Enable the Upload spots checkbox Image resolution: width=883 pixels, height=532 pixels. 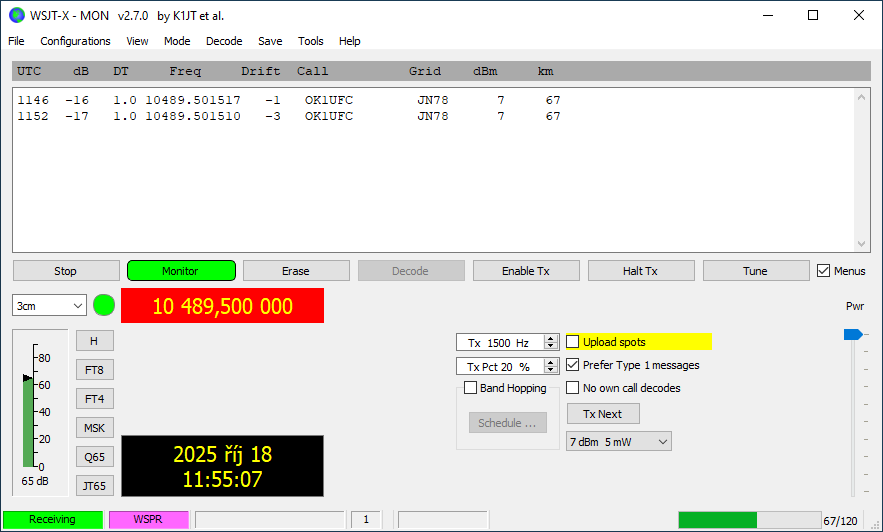[574, 342]
